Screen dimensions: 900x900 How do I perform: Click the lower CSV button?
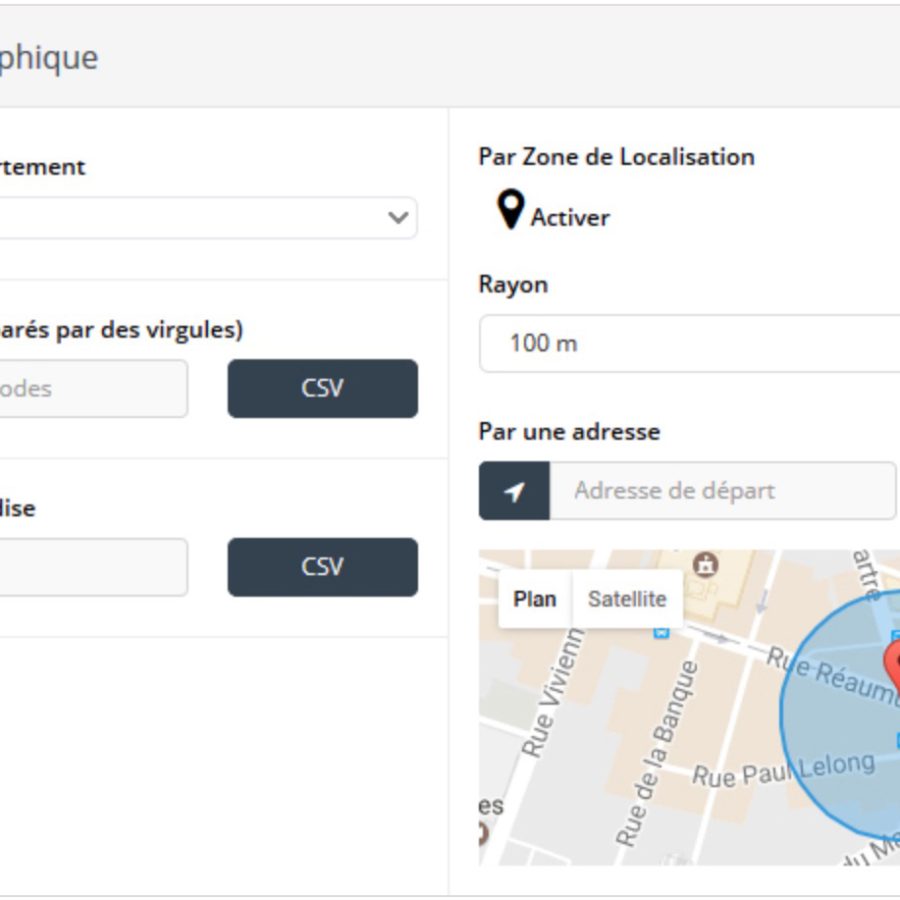pyautogui.click(x=322, y=567)
